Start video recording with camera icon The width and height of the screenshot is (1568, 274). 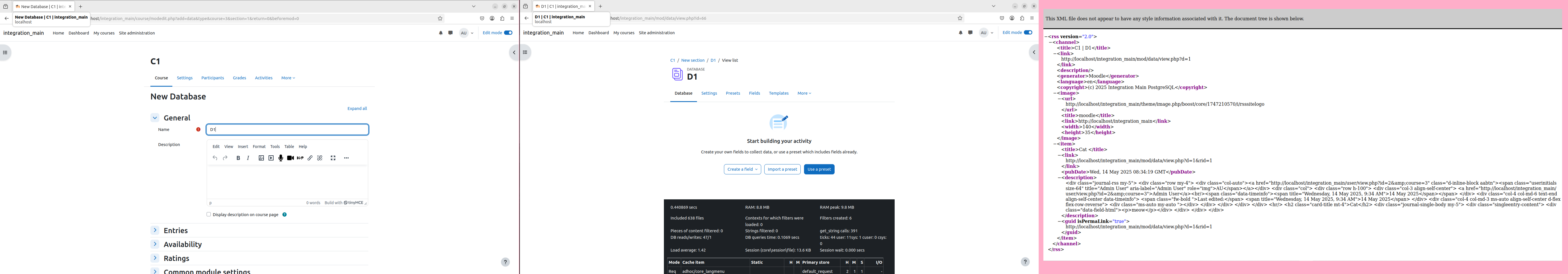pos(290,158)
